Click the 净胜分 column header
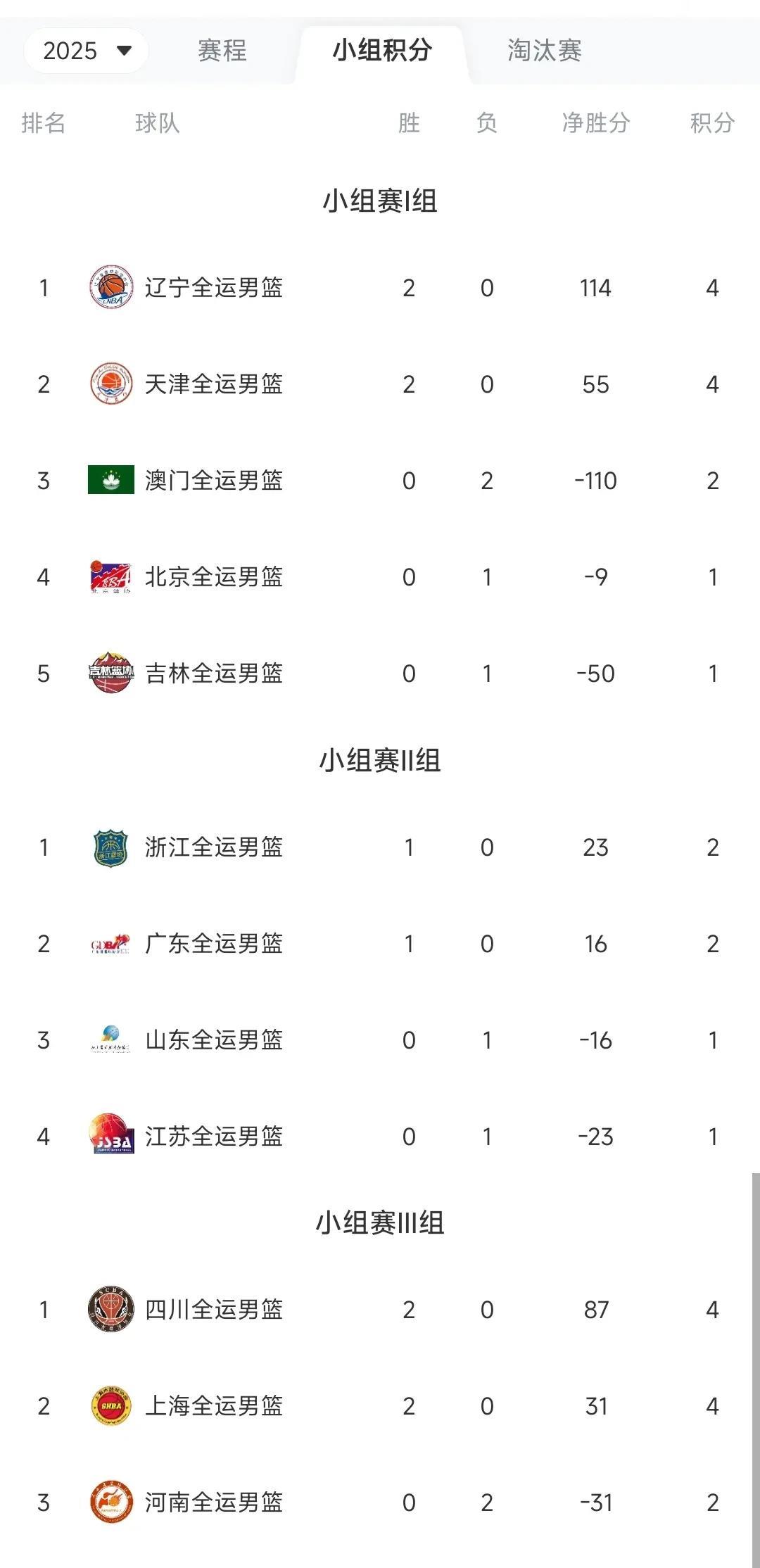This screenshot has height=1568, width=760. [x=595, y=123]
